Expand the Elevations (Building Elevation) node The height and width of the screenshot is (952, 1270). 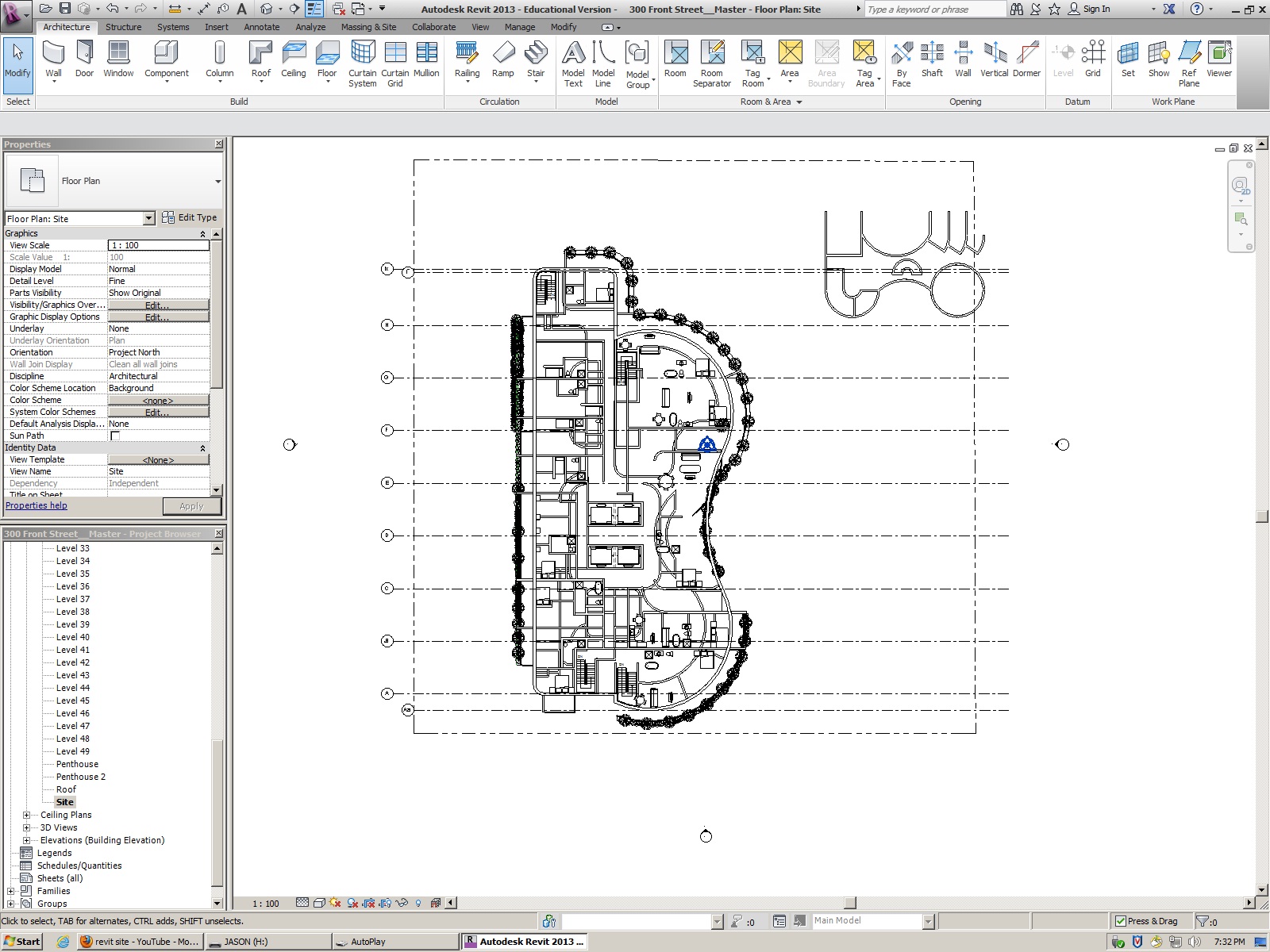(x=26, y=840)
